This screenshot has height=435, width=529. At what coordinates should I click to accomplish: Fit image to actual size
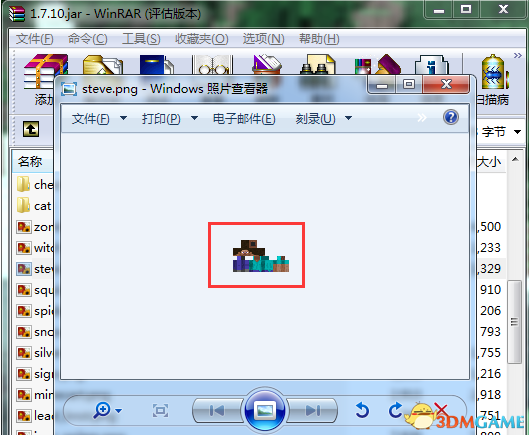point(160,411)
